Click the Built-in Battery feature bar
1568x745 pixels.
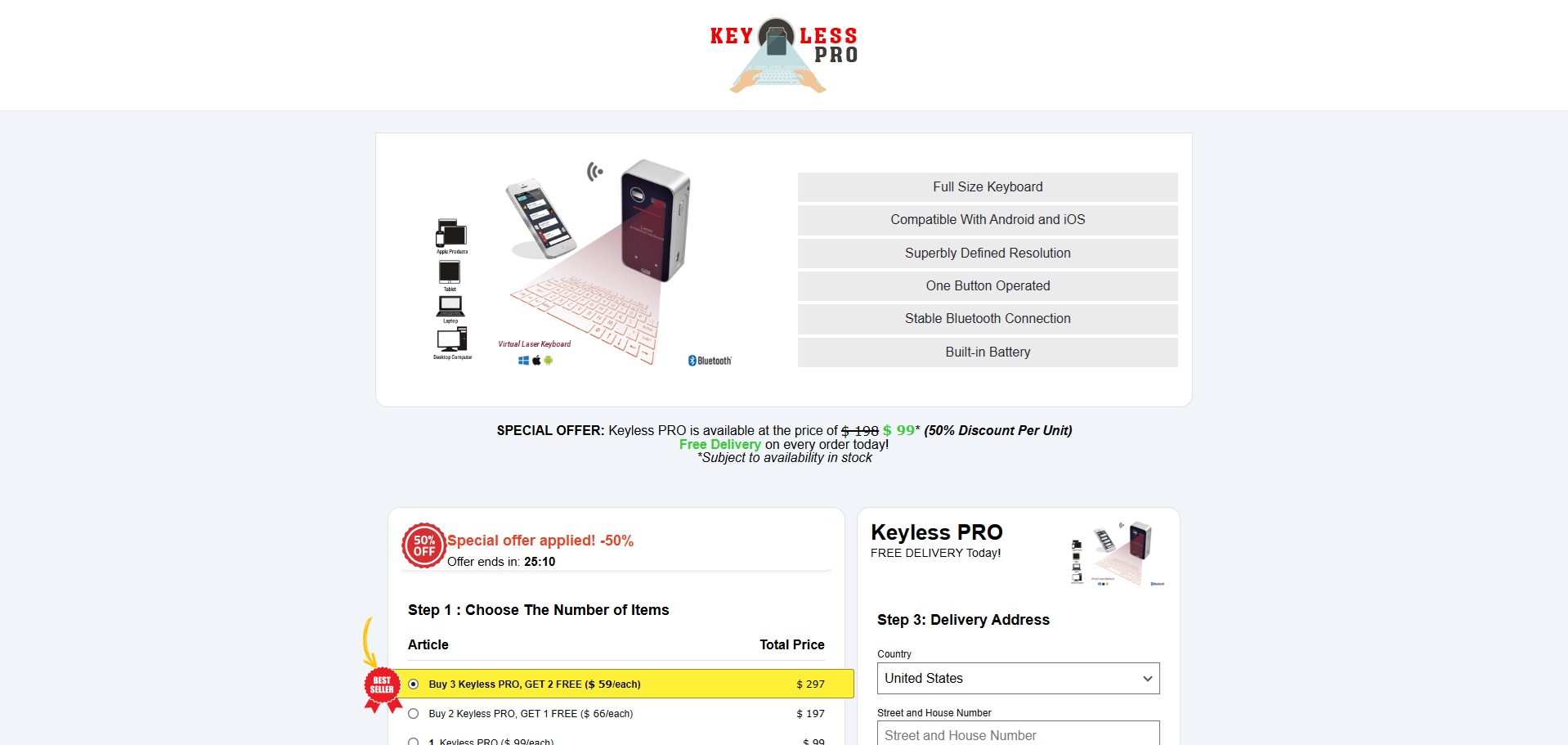click(988, 352)
